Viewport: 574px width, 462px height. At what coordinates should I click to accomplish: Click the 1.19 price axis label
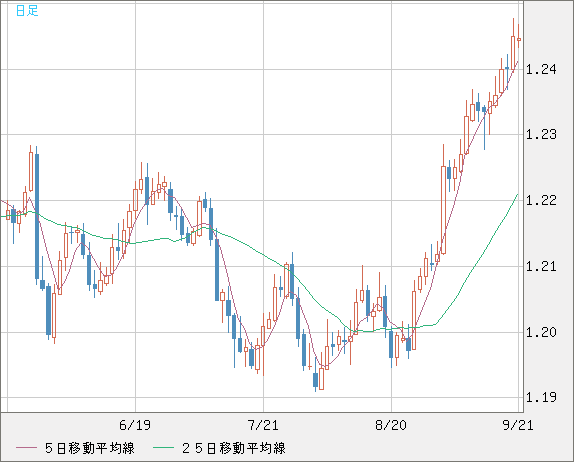point(541,397)
